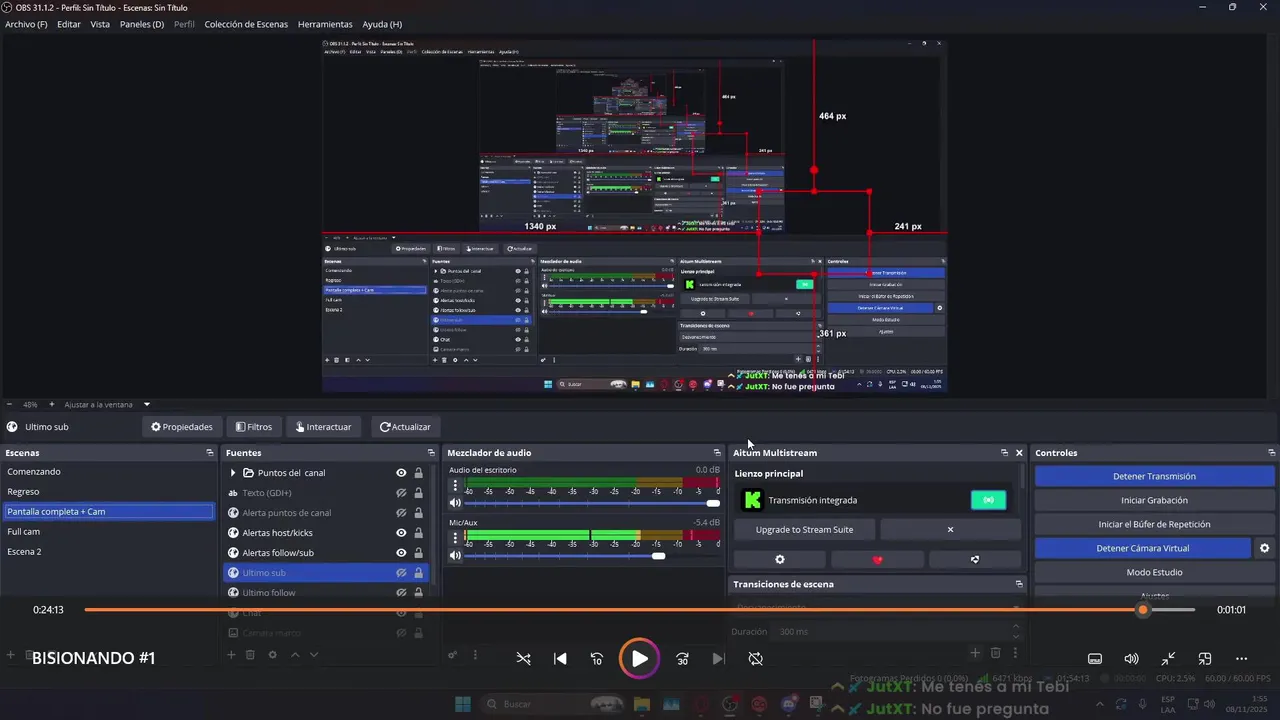Click Upgrade to Stream Suite
Screen dimensions: 1280x720
[x=805, y=529]
